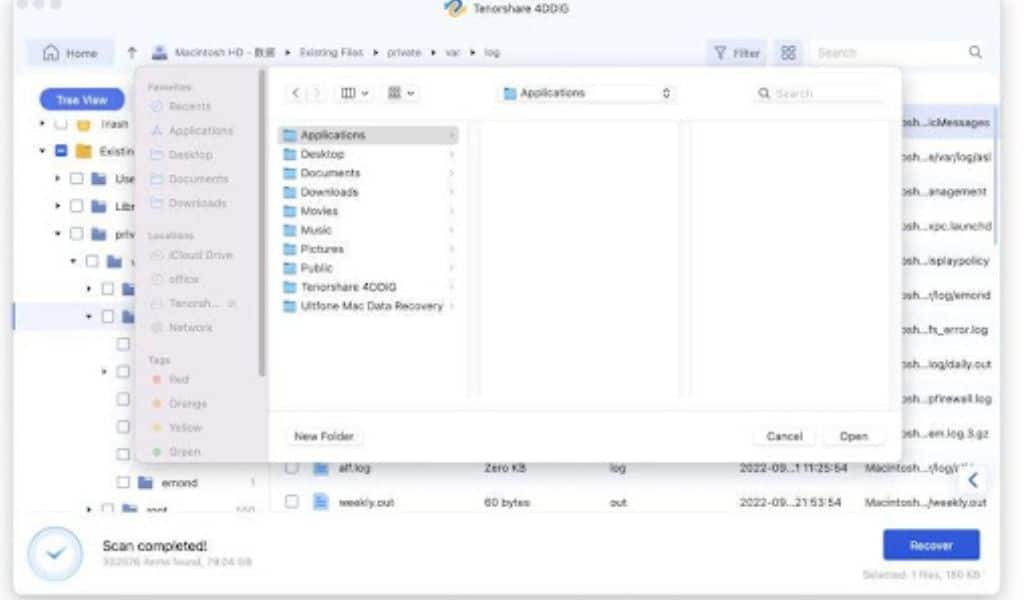Select Documents in dialog sidebar favorites

(198, 178)
